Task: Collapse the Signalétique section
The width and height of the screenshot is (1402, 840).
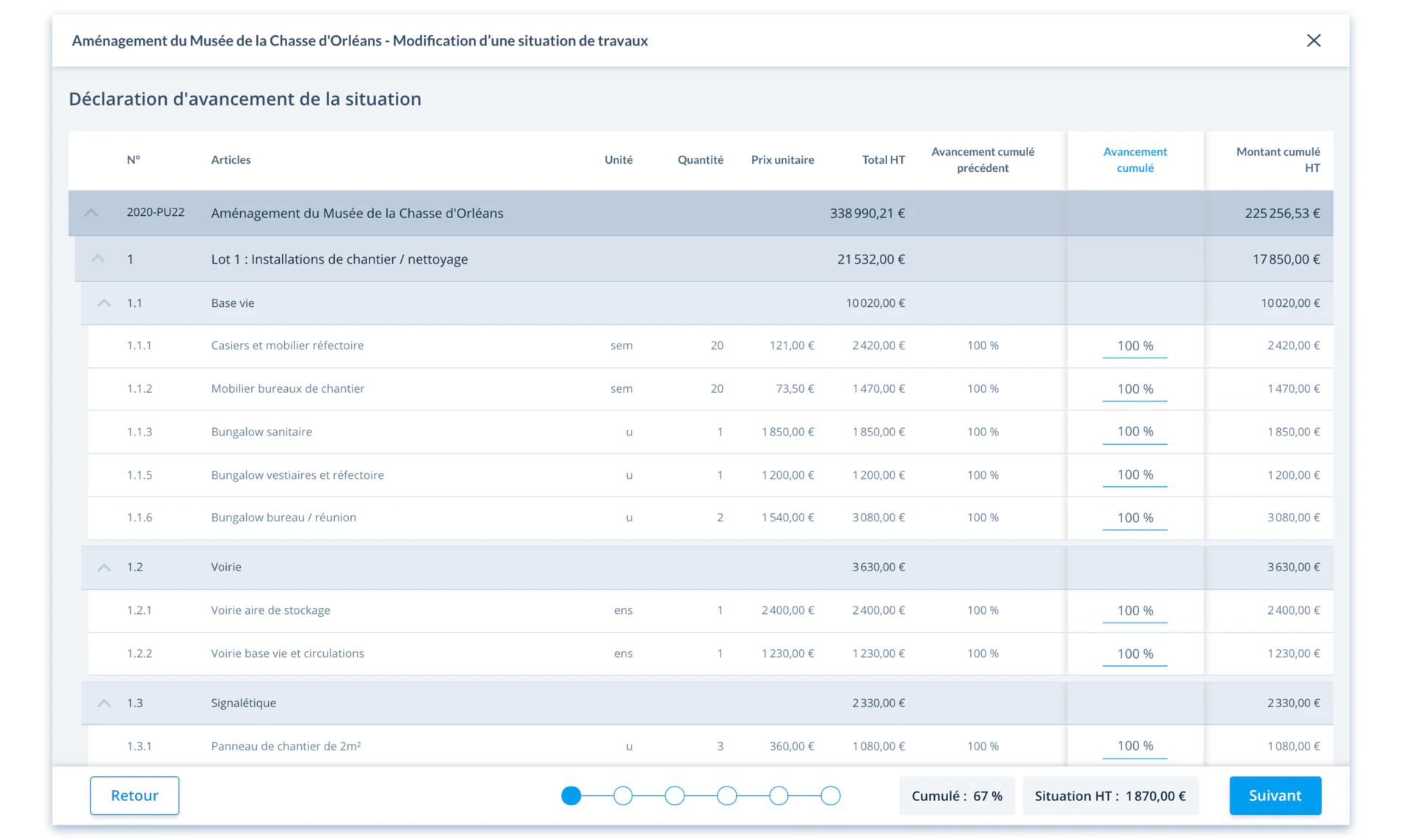Action: (x=104, y=703)
